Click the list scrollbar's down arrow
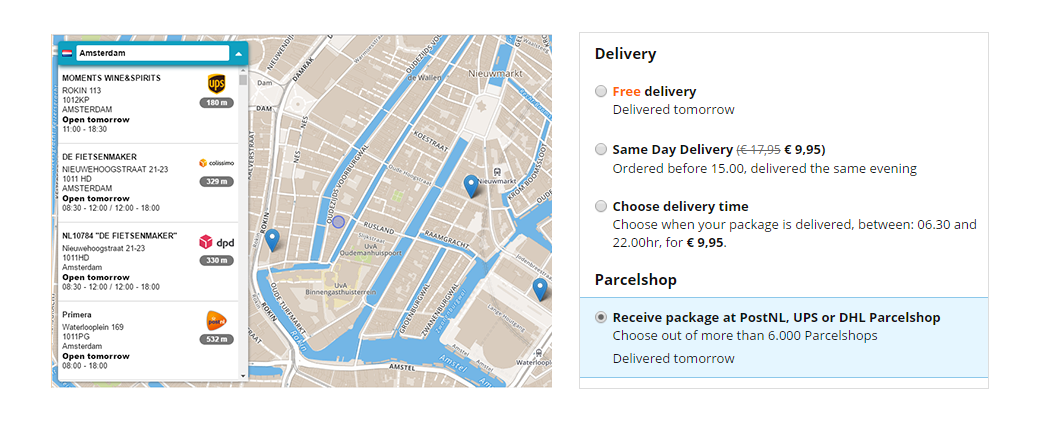1039x431 pixels. pyautogui.click(x=243, y=376)
